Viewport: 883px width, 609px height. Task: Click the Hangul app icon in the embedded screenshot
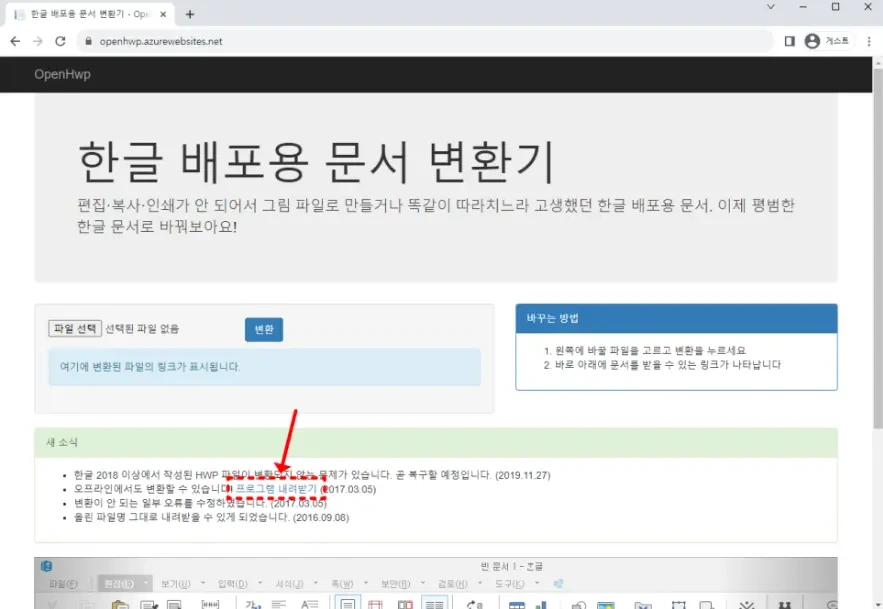(x=46, y=566)
